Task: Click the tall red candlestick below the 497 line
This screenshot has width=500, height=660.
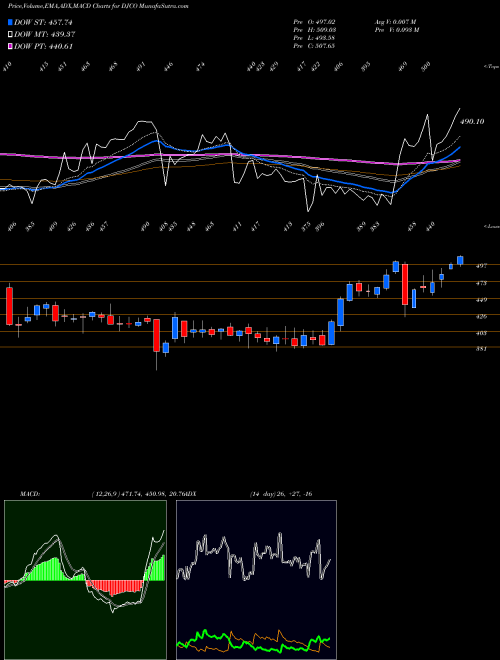Action: click(x=405, y=285)
